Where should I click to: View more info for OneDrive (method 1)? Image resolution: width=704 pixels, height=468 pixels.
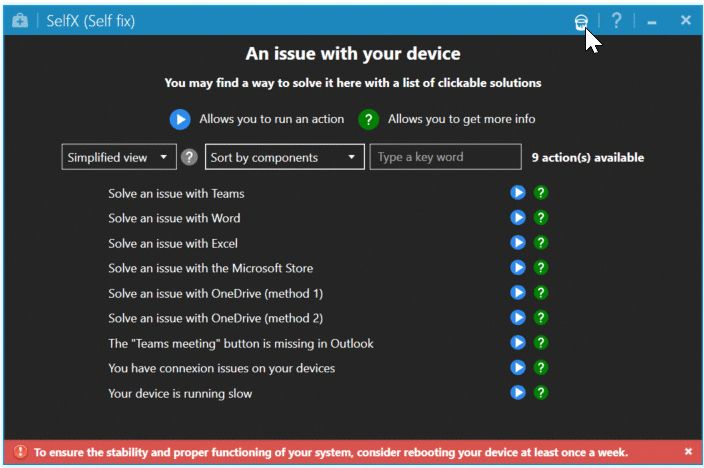pyautogui.click(x=541, y=293)
